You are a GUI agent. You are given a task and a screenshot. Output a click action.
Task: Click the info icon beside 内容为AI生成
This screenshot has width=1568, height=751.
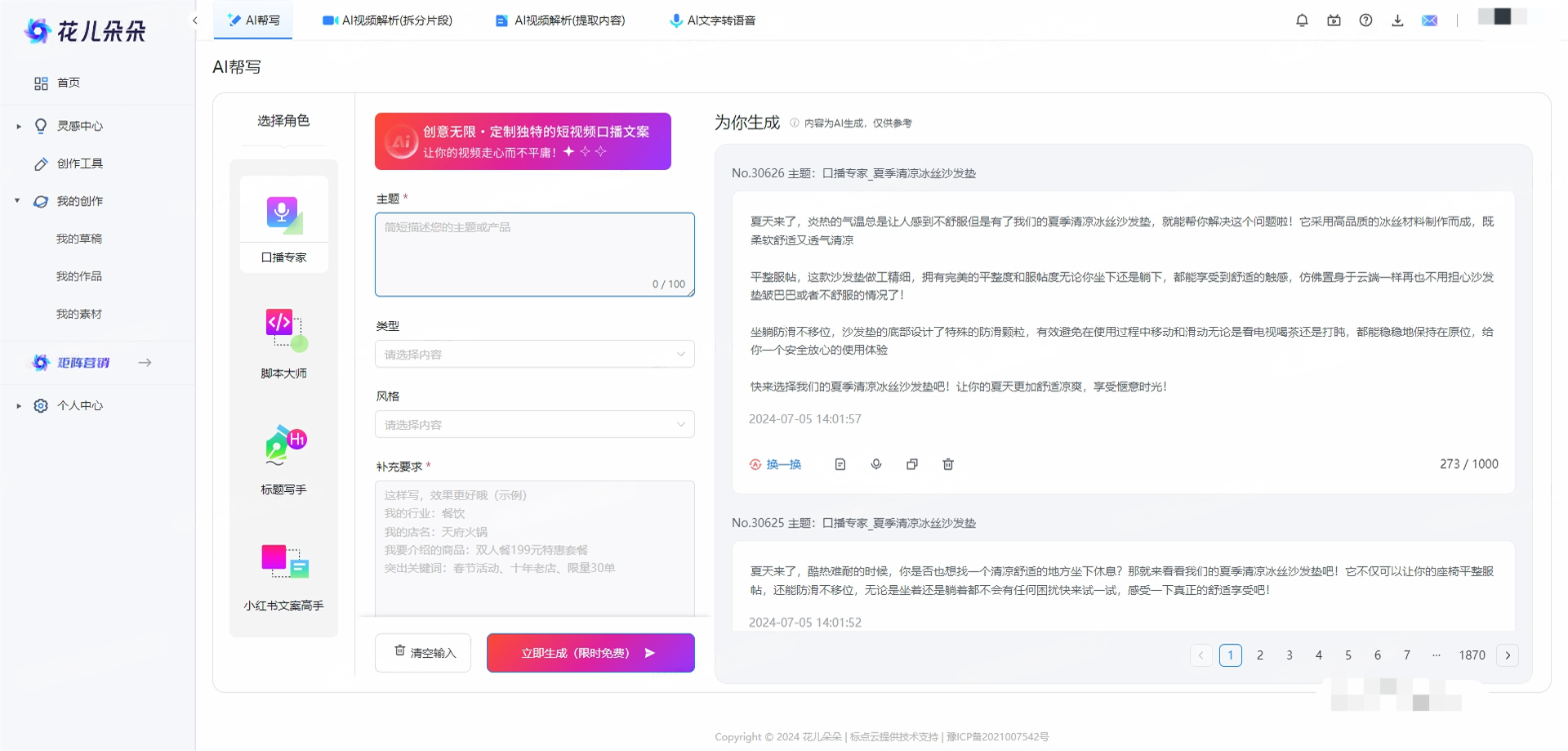click(794, 123)
